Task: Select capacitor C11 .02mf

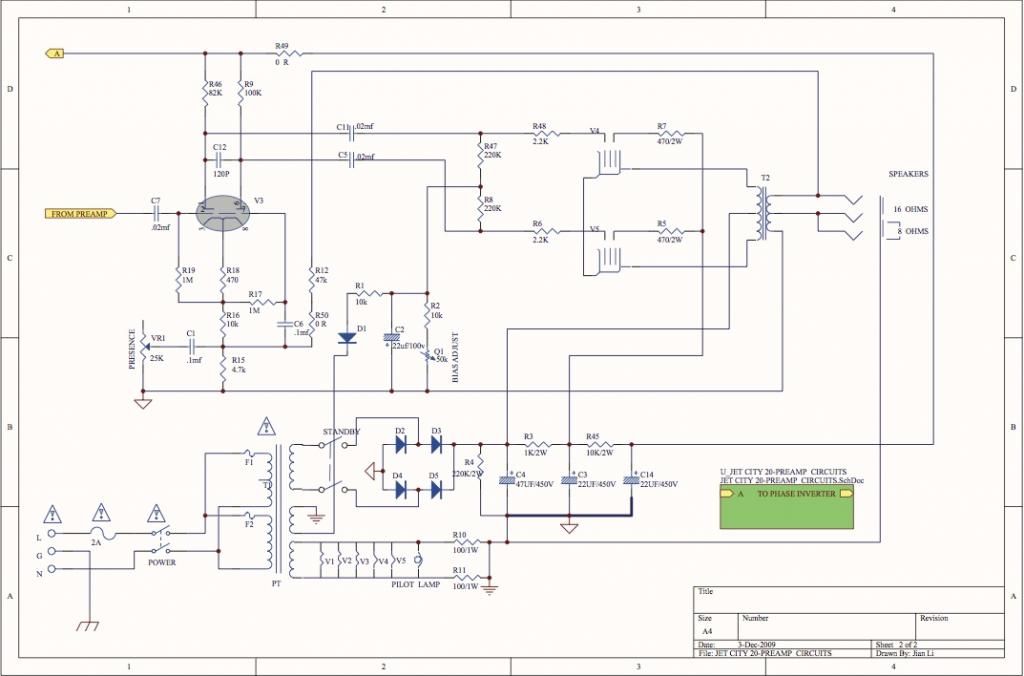Action: (x=352, y=133)
